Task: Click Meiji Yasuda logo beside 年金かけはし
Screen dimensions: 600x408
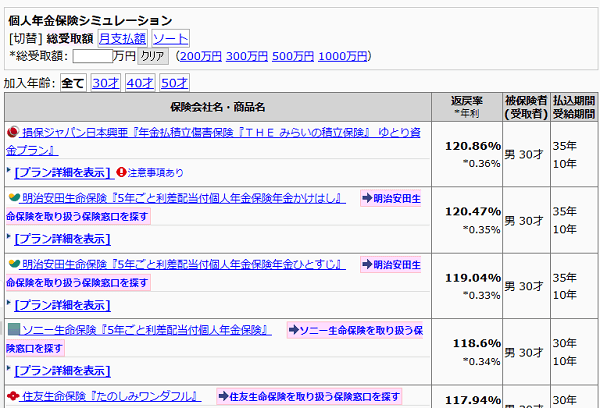Action: (14, 198)
